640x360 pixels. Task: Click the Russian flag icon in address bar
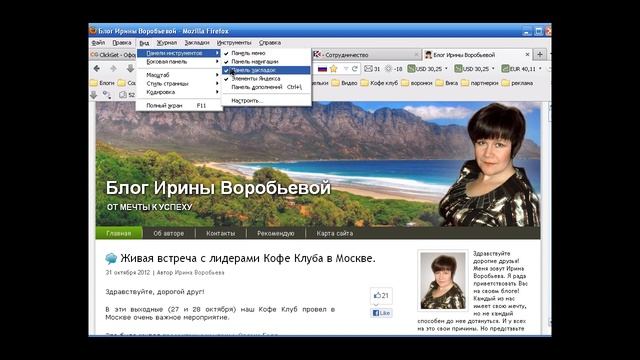point(322,69)
